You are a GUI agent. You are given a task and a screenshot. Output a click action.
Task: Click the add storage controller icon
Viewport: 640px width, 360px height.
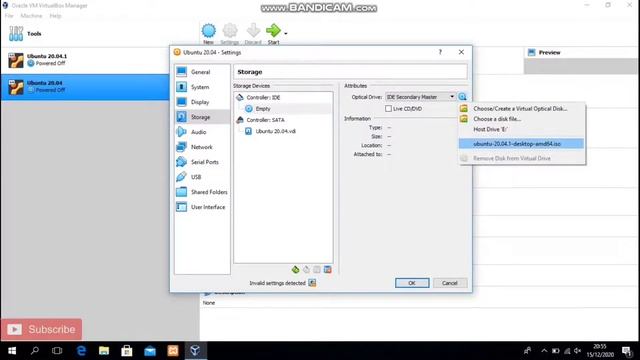pyautogui.click(x=295, y=269)
